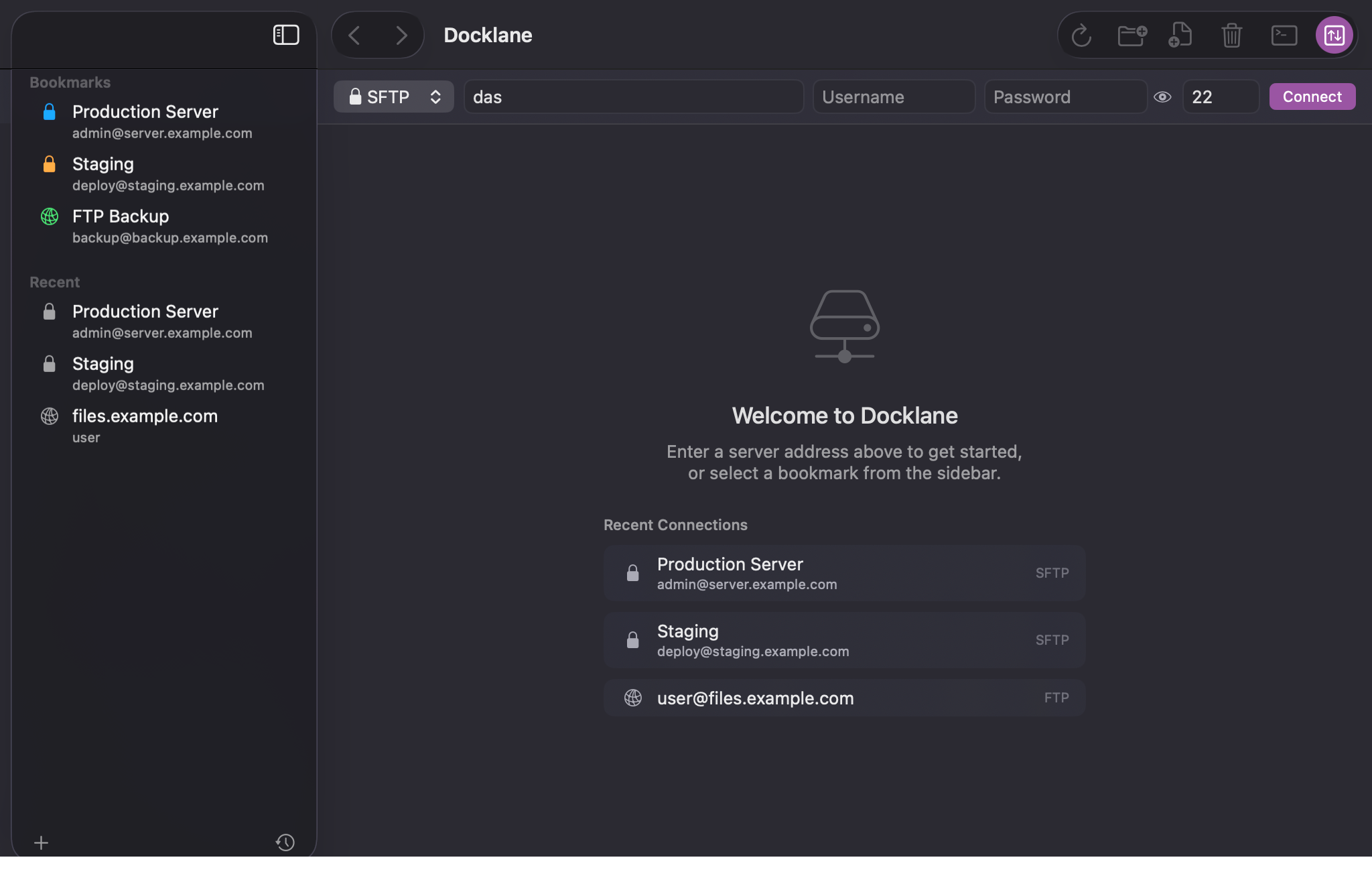1372x874 pixels.
Task: Click the port field showing 22
Action: 1221,97
